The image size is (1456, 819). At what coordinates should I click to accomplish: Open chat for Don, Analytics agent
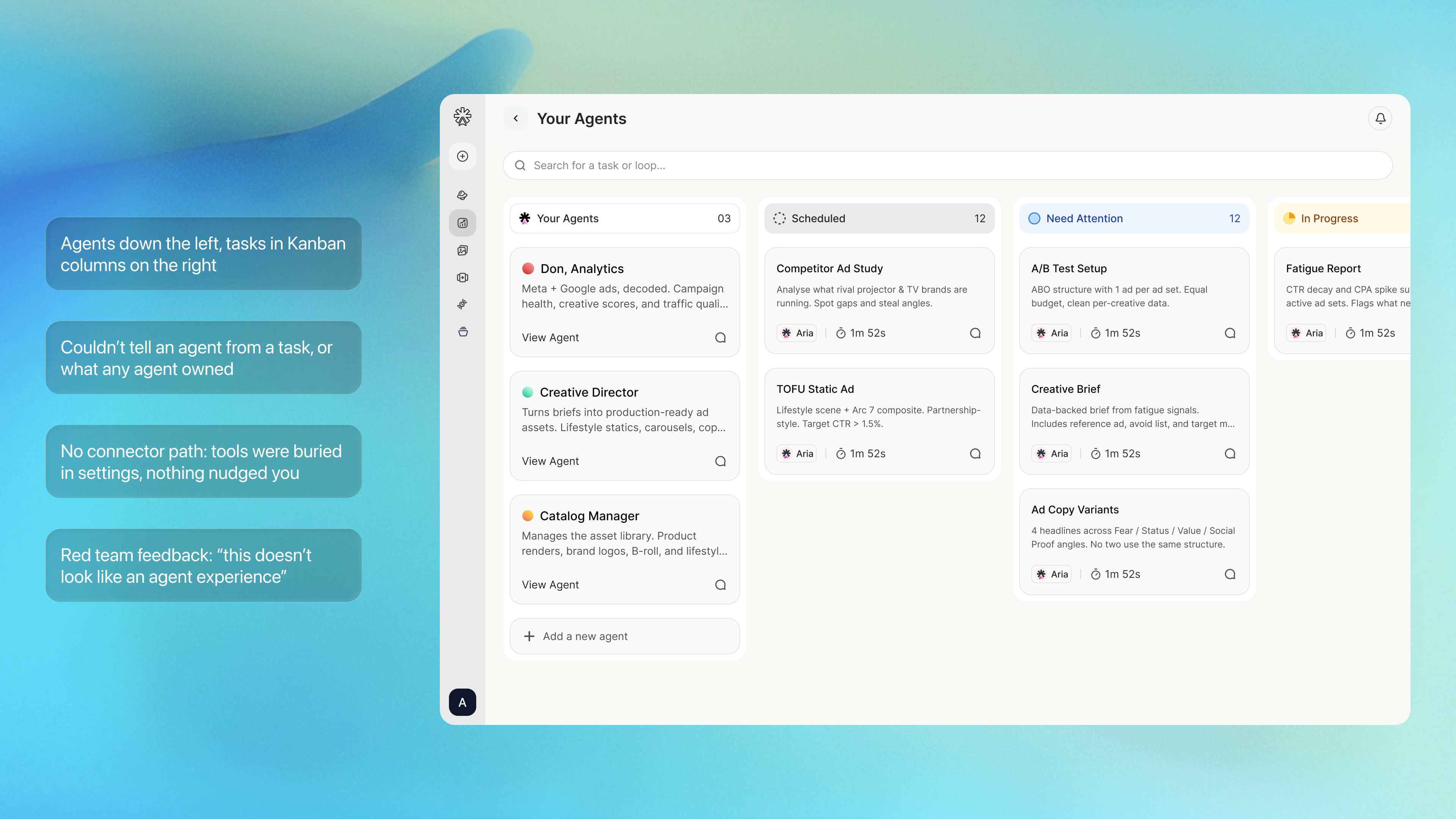tap(720, 337)
